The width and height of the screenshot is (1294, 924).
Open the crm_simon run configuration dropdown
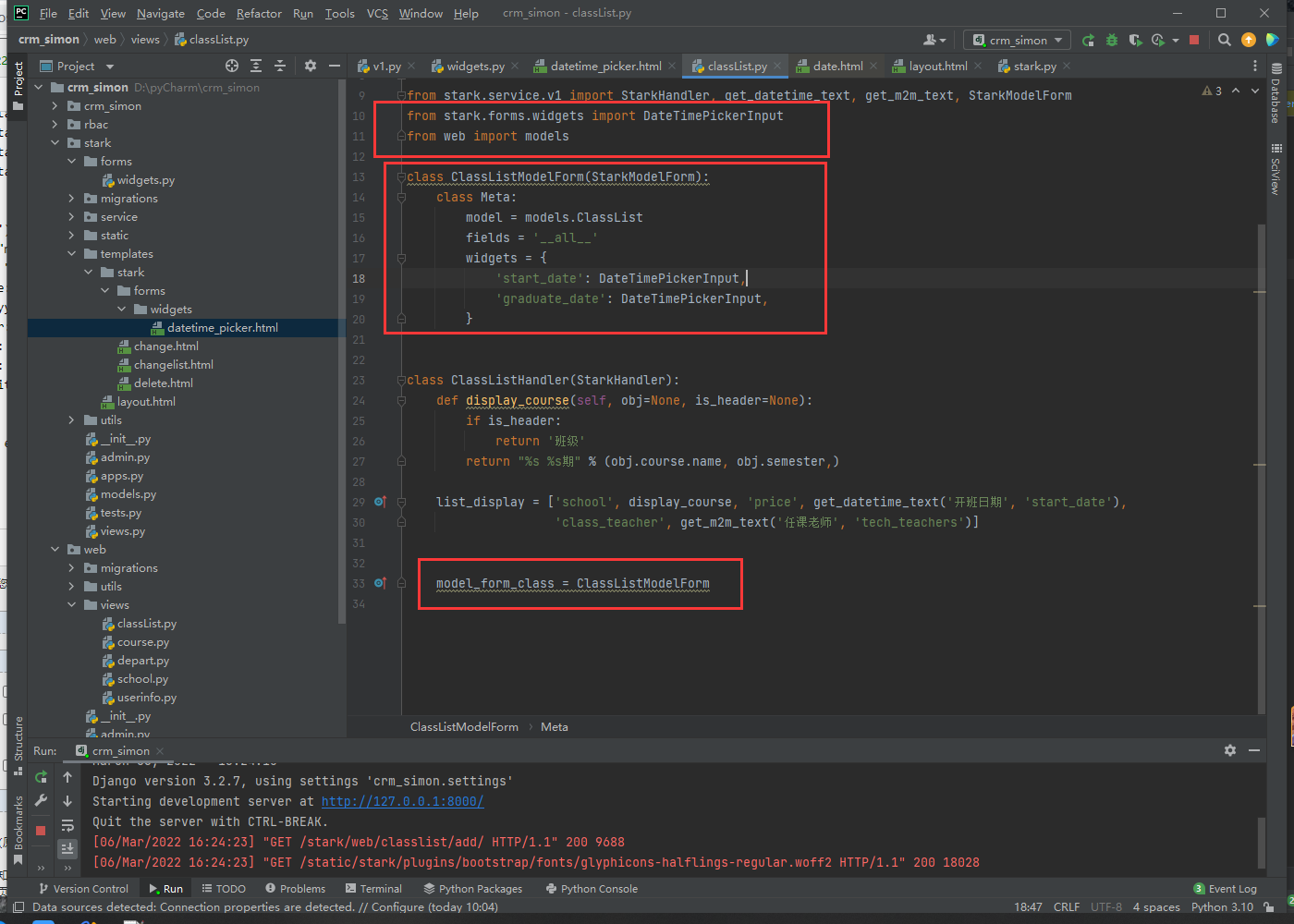(1017, 40)
